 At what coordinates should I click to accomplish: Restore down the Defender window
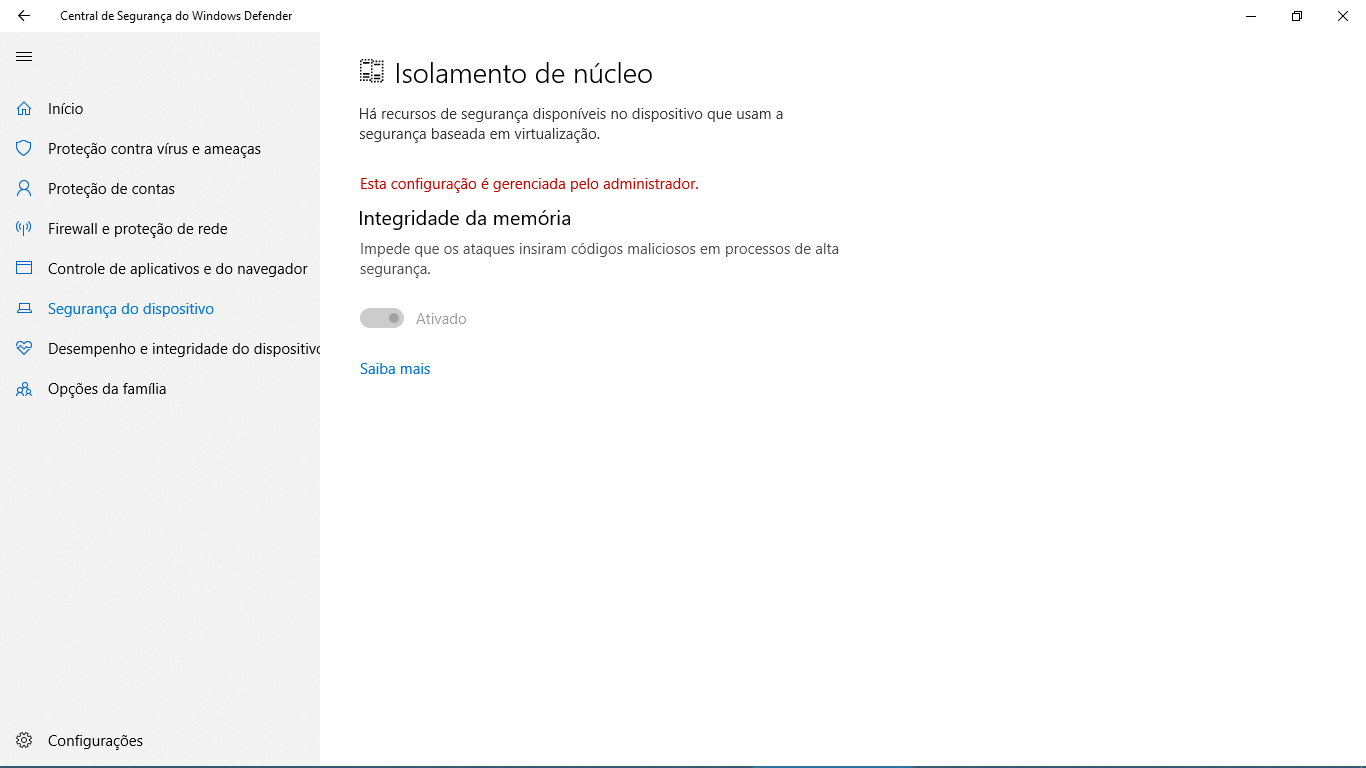(1297, 16)
